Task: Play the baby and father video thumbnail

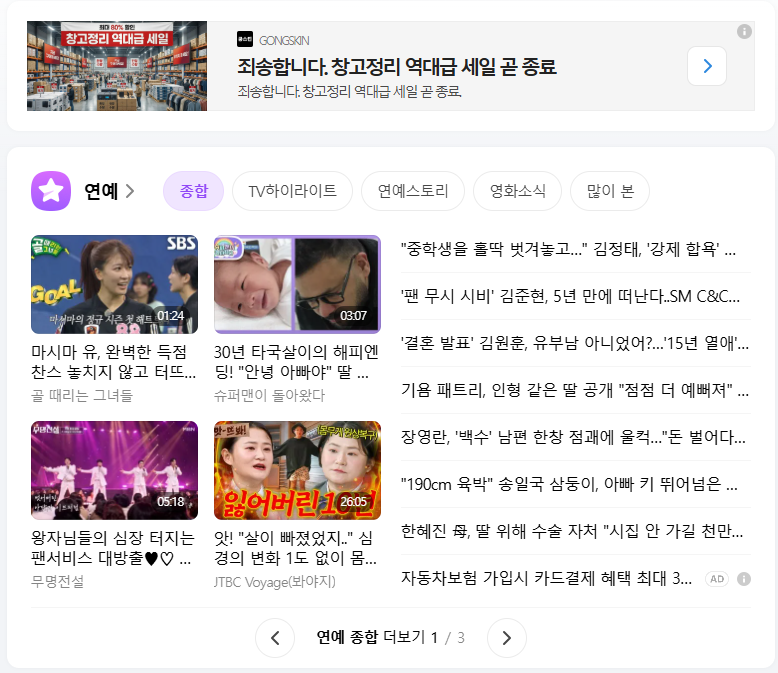Action: [x=297, y=284]
